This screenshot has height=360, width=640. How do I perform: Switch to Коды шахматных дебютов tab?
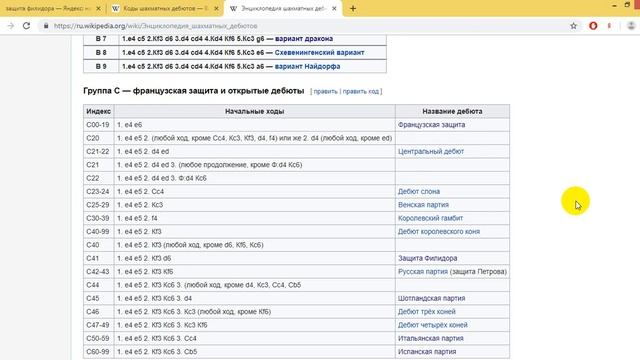point(166,8)
